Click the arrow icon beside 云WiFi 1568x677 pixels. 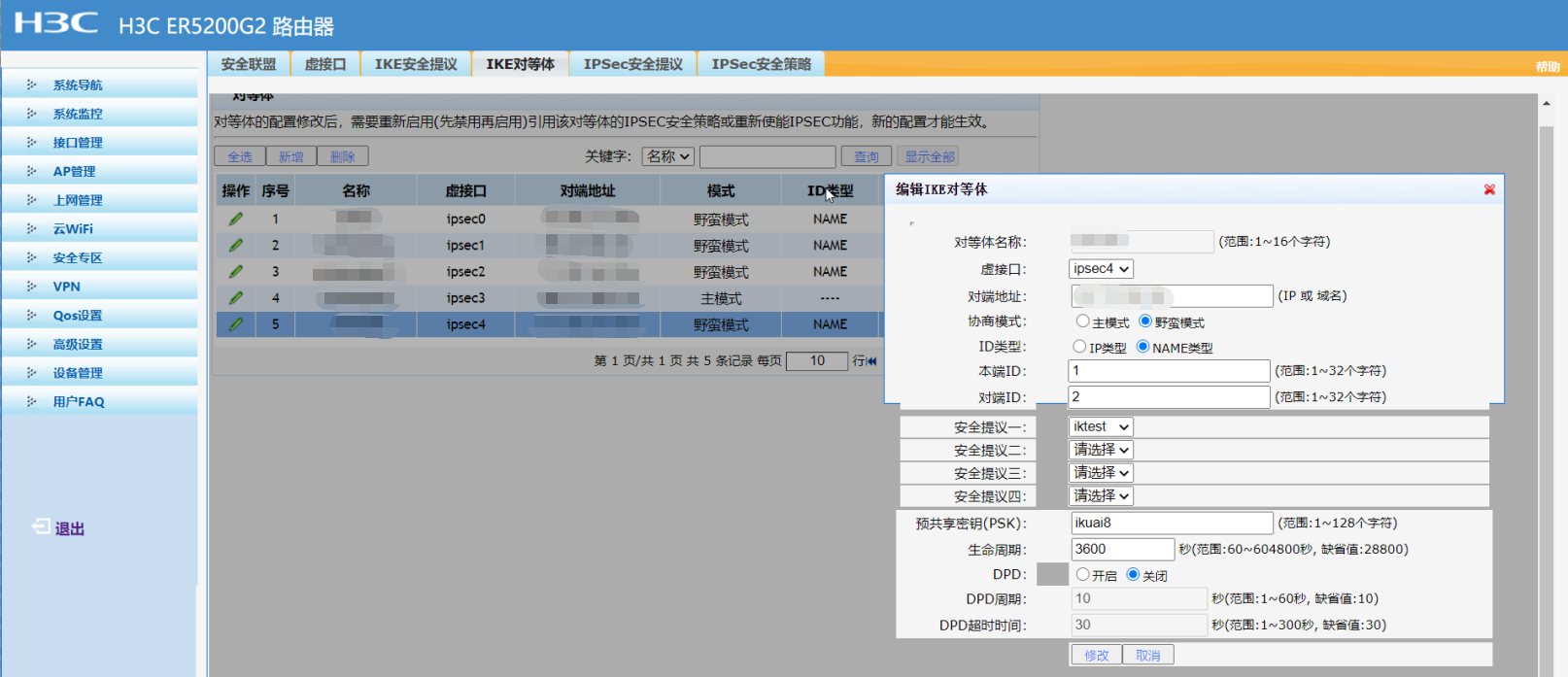(31, 229)
